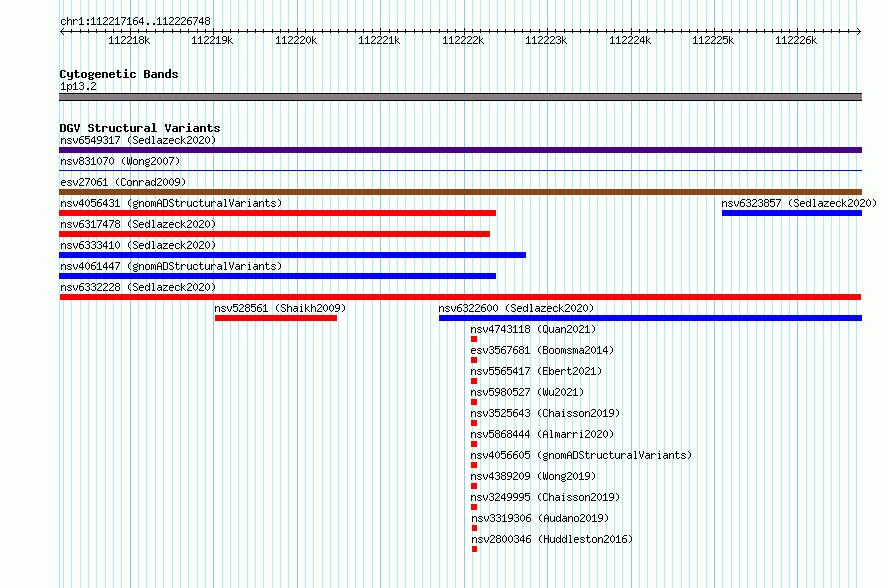This screenshot has height=588, width=890.
Task: Click the 112224k ruler position
Action: point(630,40)
